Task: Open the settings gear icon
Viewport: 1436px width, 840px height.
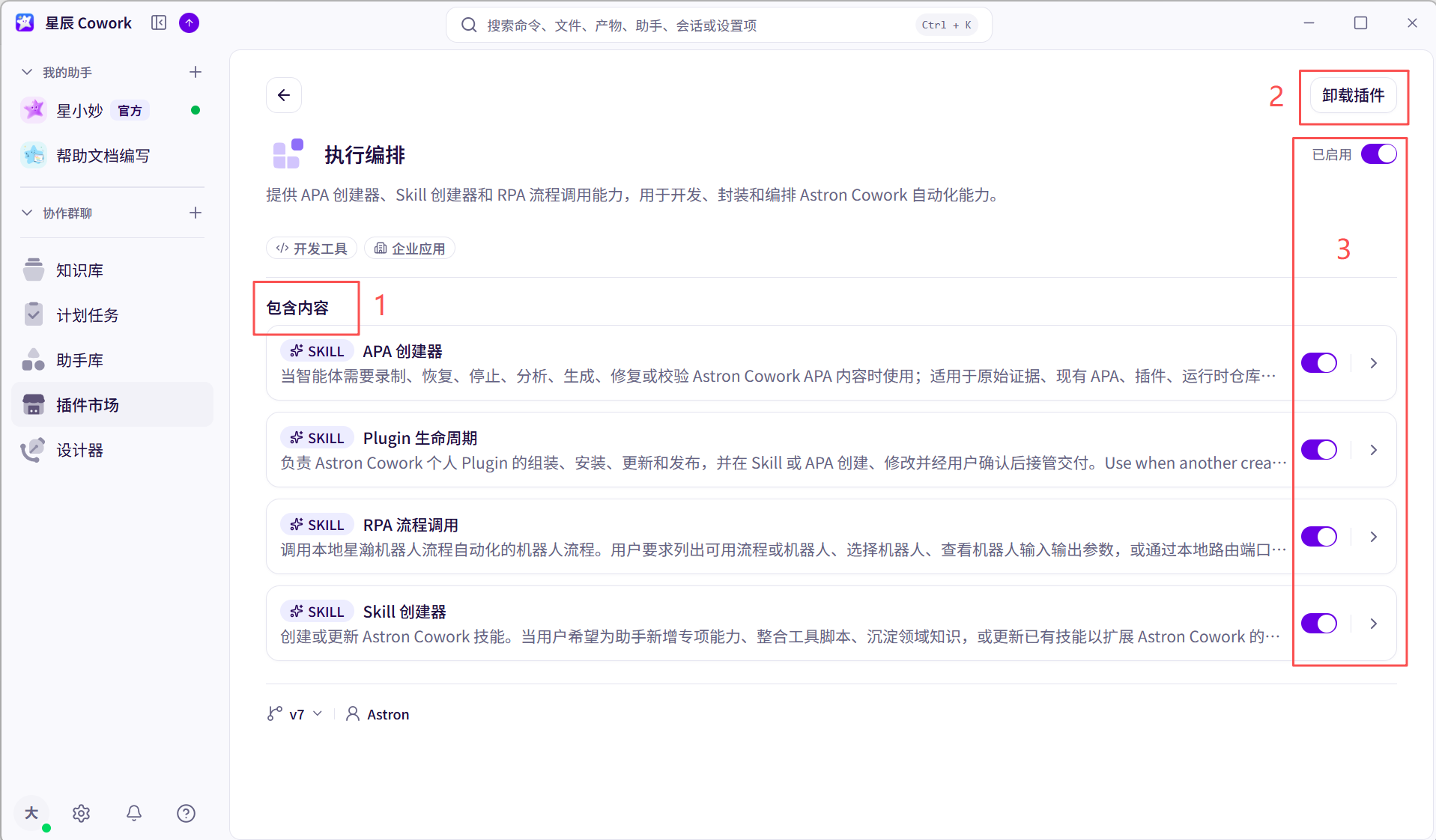Action: click(82, 813)
